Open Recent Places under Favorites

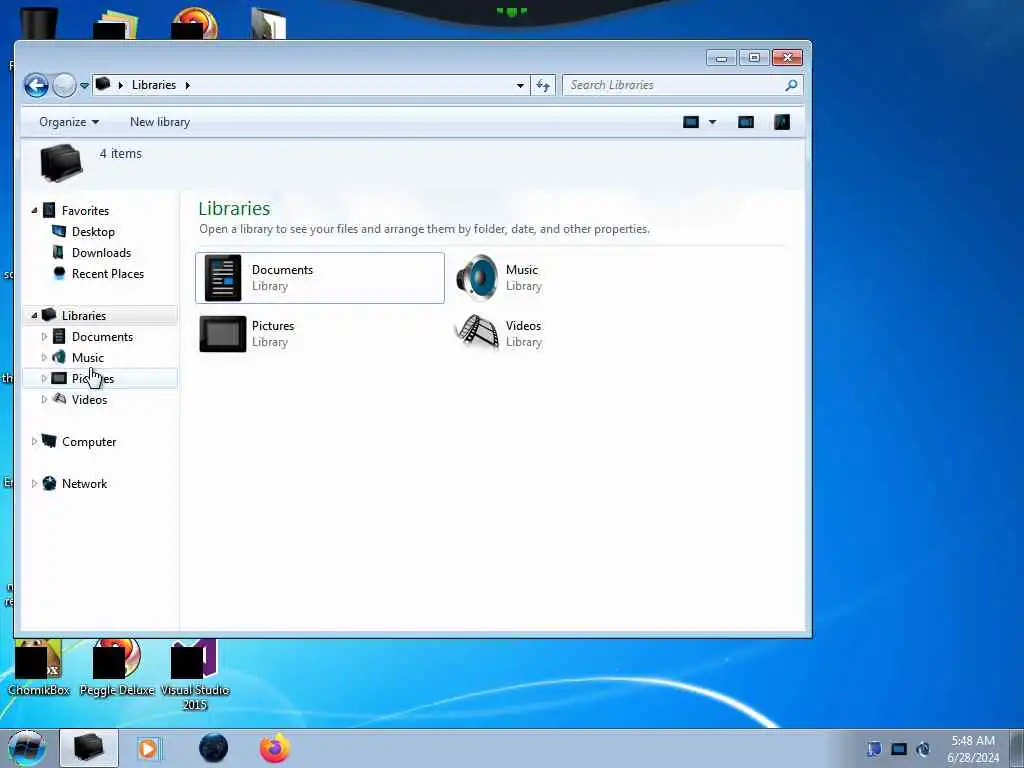(108, 274)
